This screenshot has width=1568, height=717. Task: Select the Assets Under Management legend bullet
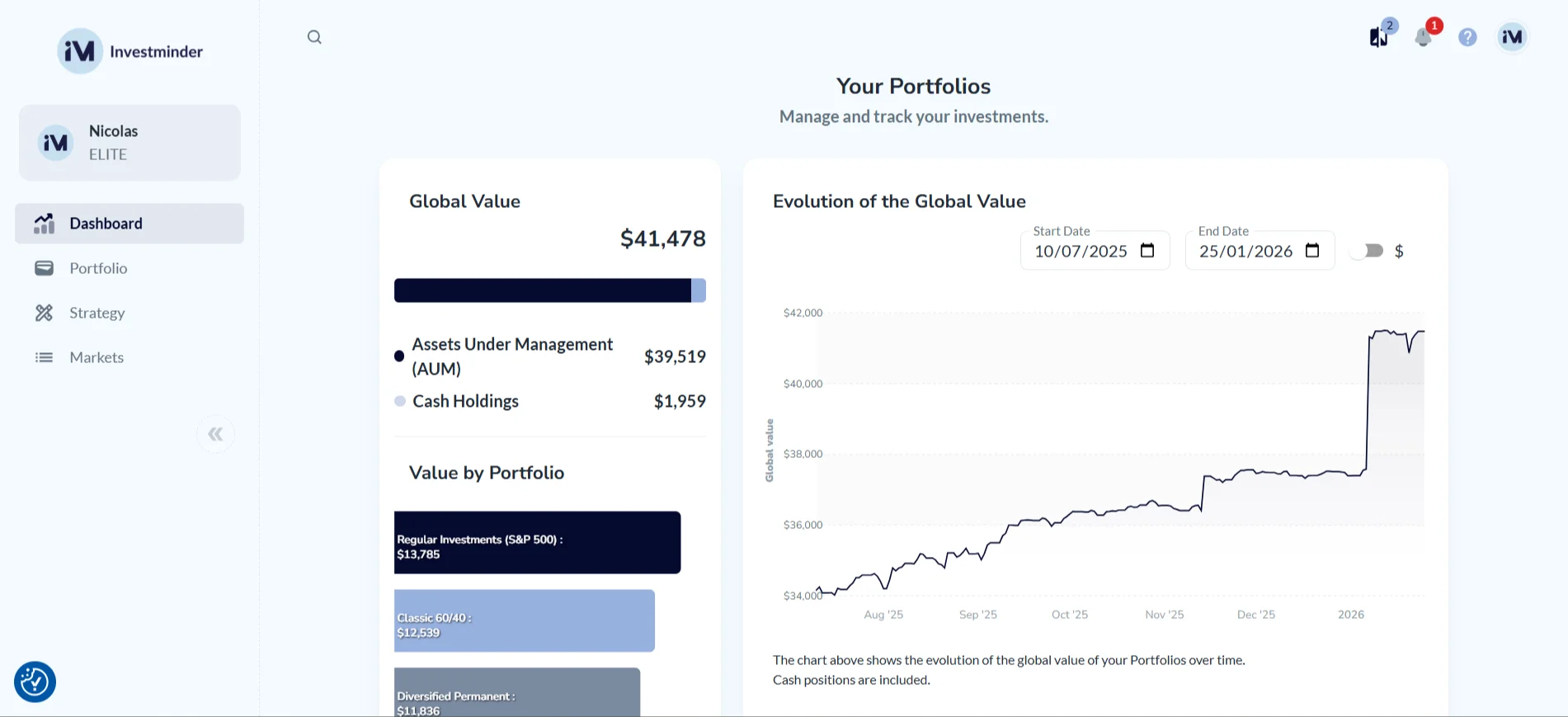coord(400,356)
